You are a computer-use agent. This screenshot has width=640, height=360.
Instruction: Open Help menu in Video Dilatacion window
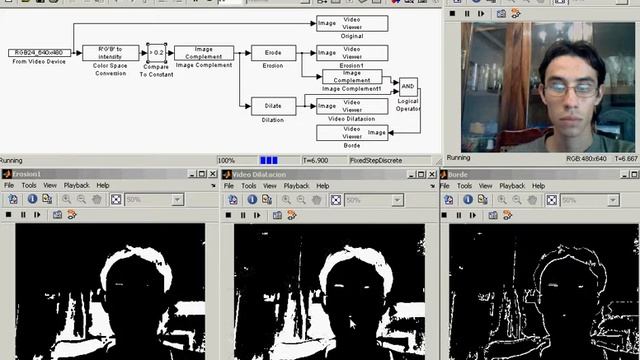pos(322,186)
